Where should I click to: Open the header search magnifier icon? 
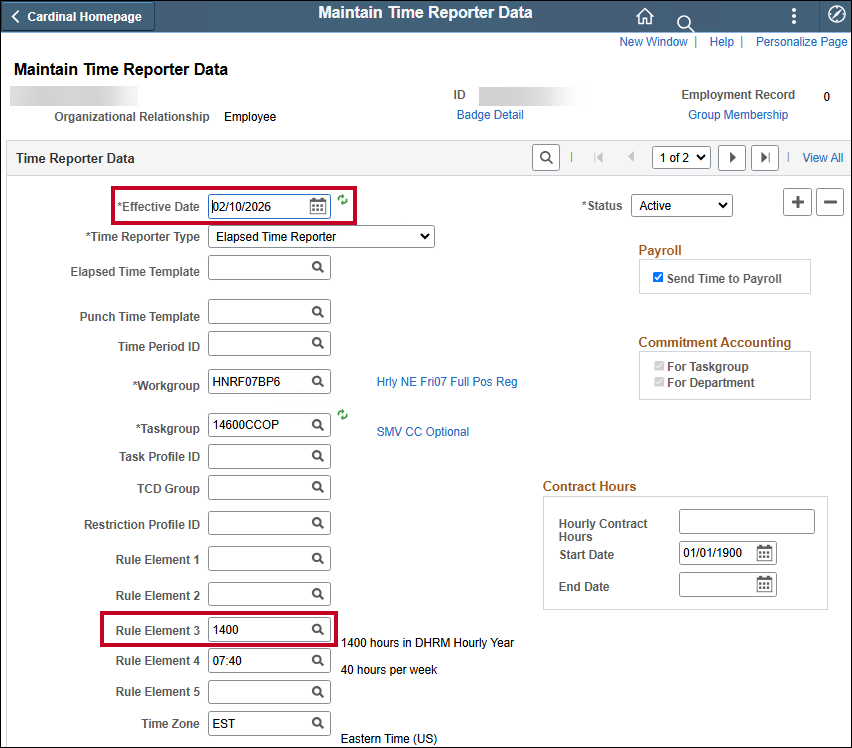pos(685,23)
